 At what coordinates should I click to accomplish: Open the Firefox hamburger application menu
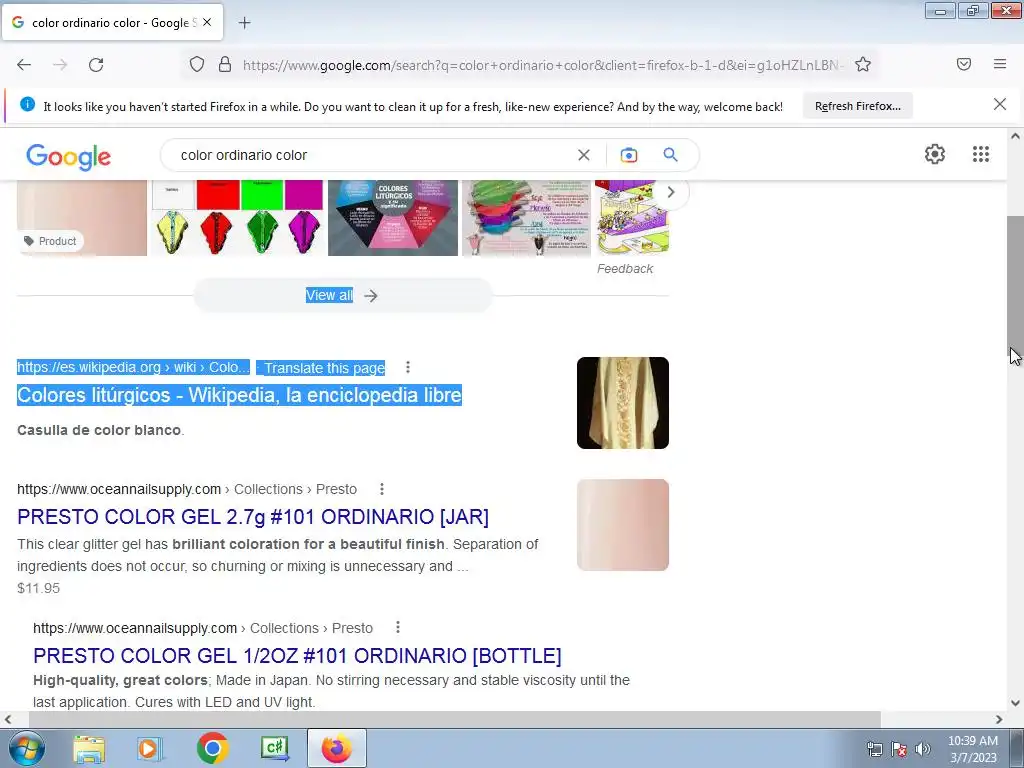[x=1000, y=64]
